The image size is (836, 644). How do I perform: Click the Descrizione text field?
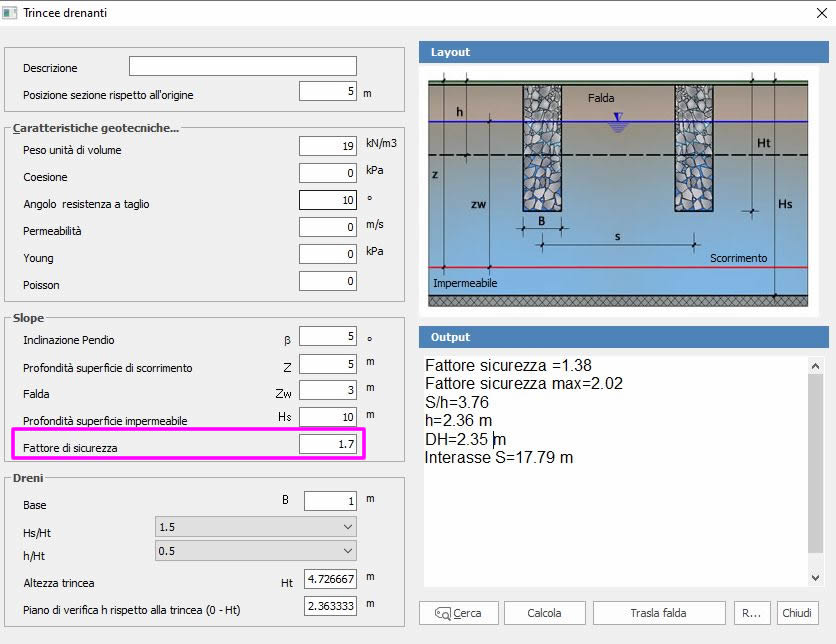243,66
